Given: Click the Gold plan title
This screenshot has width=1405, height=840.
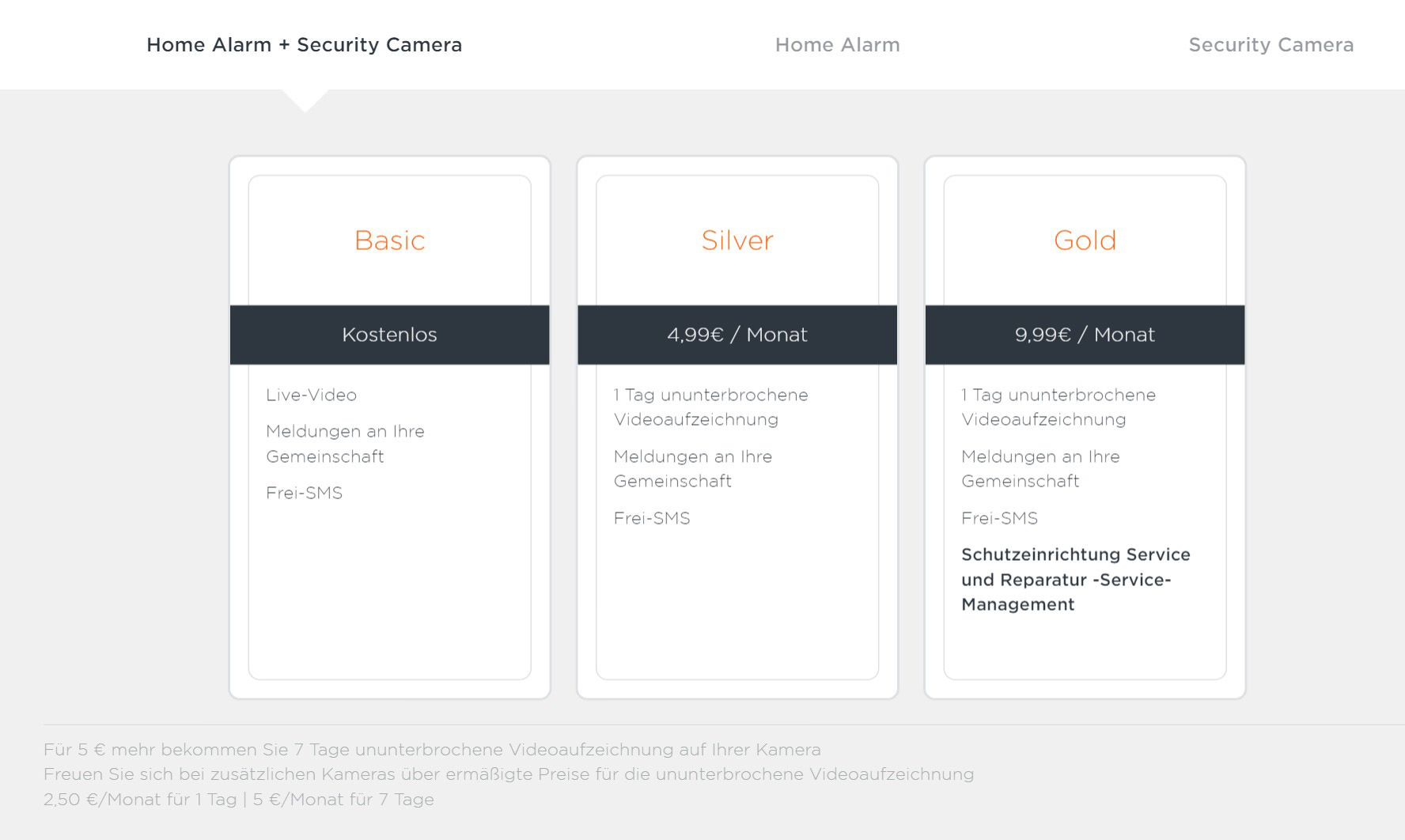Looking at the screenshot, I should (x=1085, y=240).
